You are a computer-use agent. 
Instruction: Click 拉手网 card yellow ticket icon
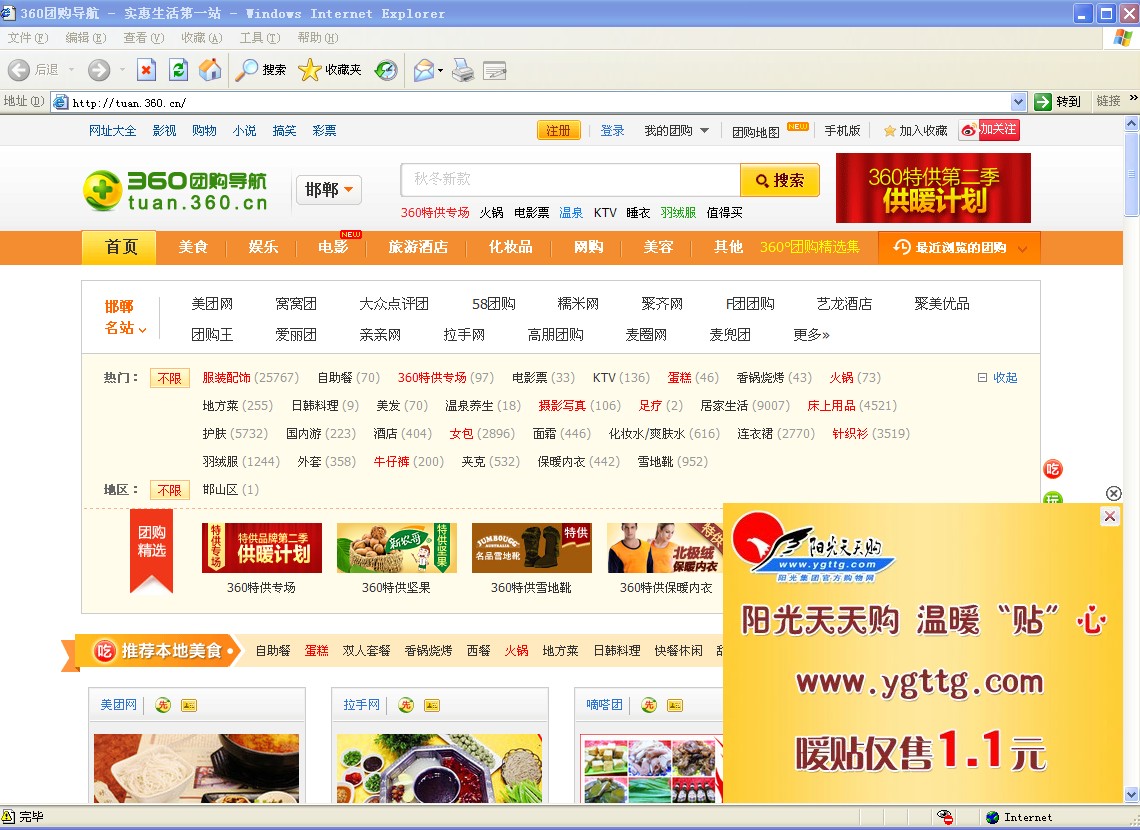432,705
